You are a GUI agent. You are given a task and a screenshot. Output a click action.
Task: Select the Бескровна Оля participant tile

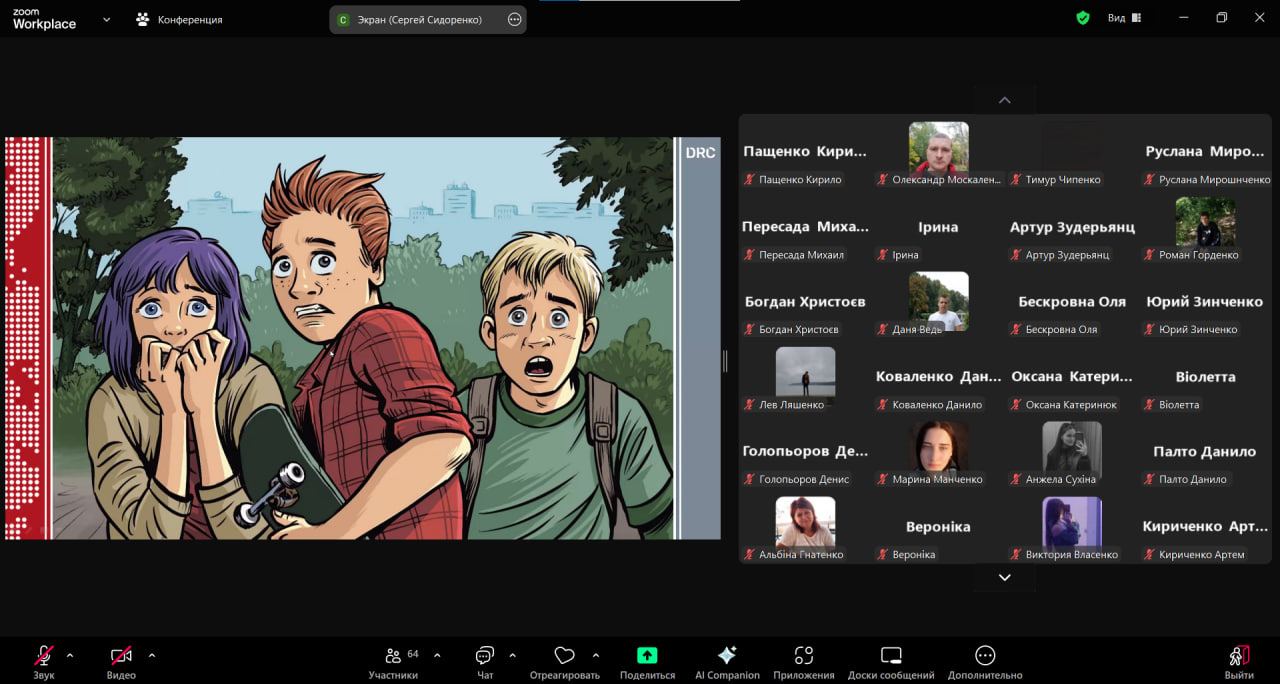(x=1072, y=302)
